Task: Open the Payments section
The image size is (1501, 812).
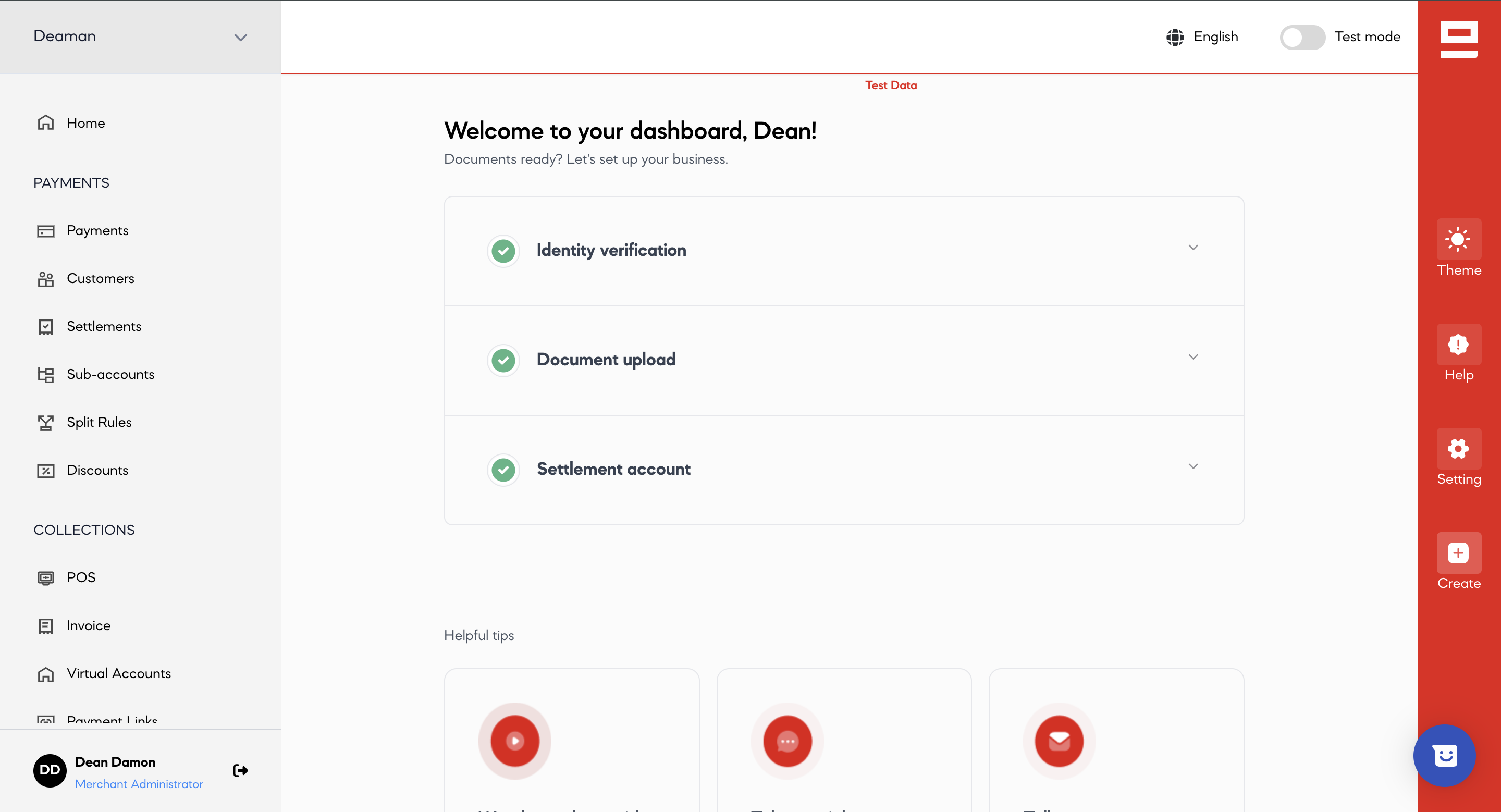Action: tap(83, 231)
